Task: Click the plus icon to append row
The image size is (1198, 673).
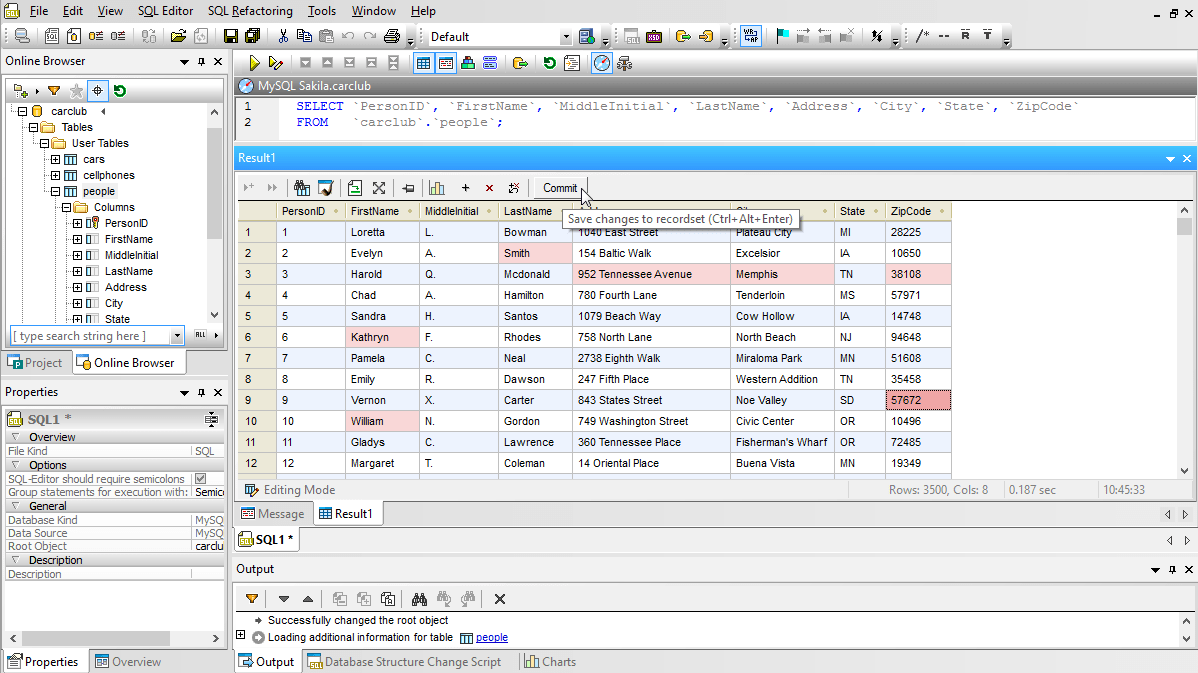Action: (465, 188)
